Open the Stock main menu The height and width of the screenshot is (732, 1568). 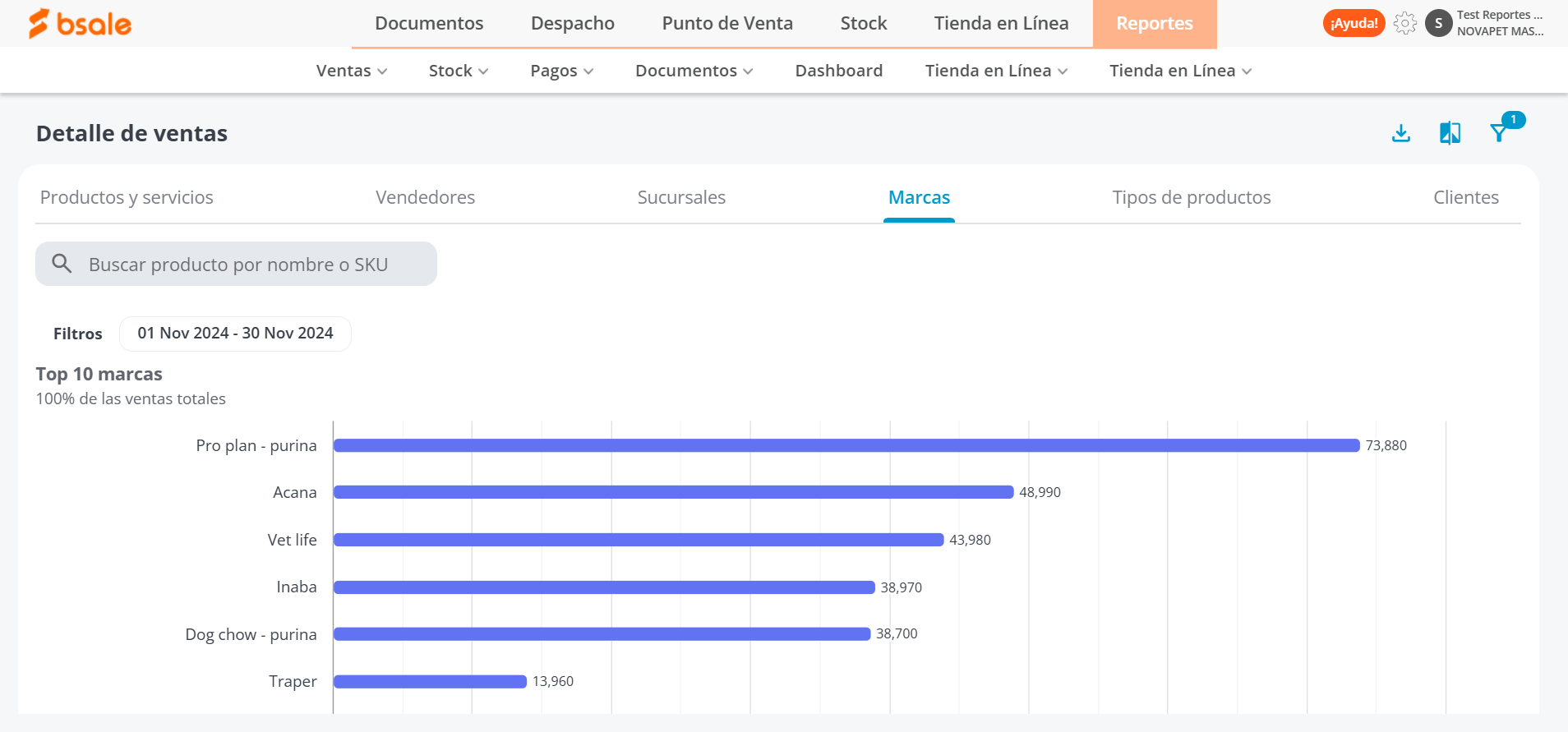pyautogui.click(x=864, y=23)
